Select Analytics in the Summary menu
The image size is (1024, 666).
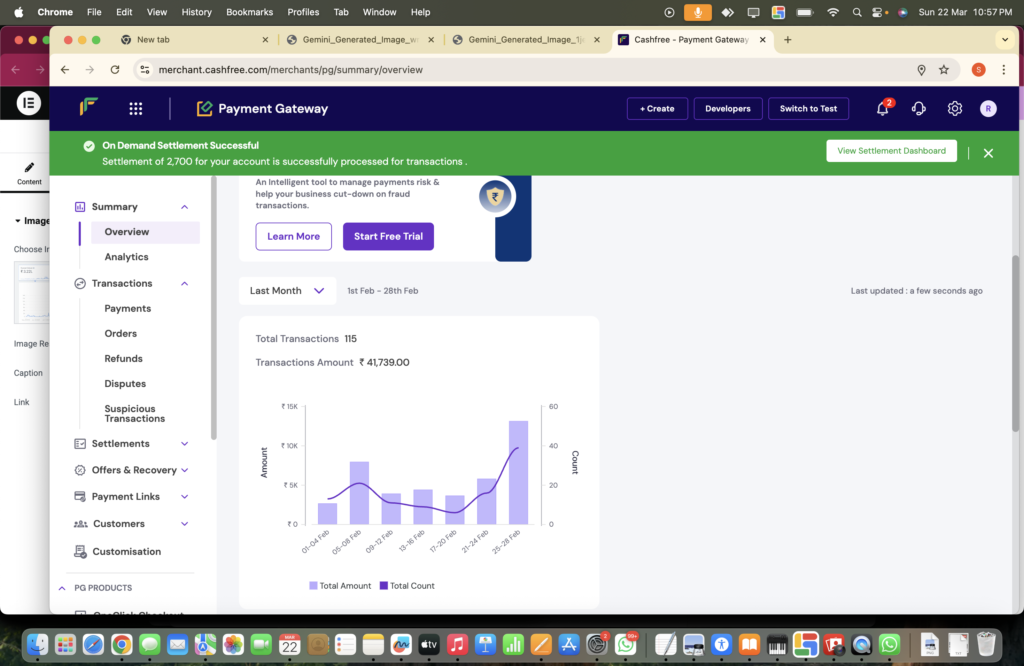point(126,257)
